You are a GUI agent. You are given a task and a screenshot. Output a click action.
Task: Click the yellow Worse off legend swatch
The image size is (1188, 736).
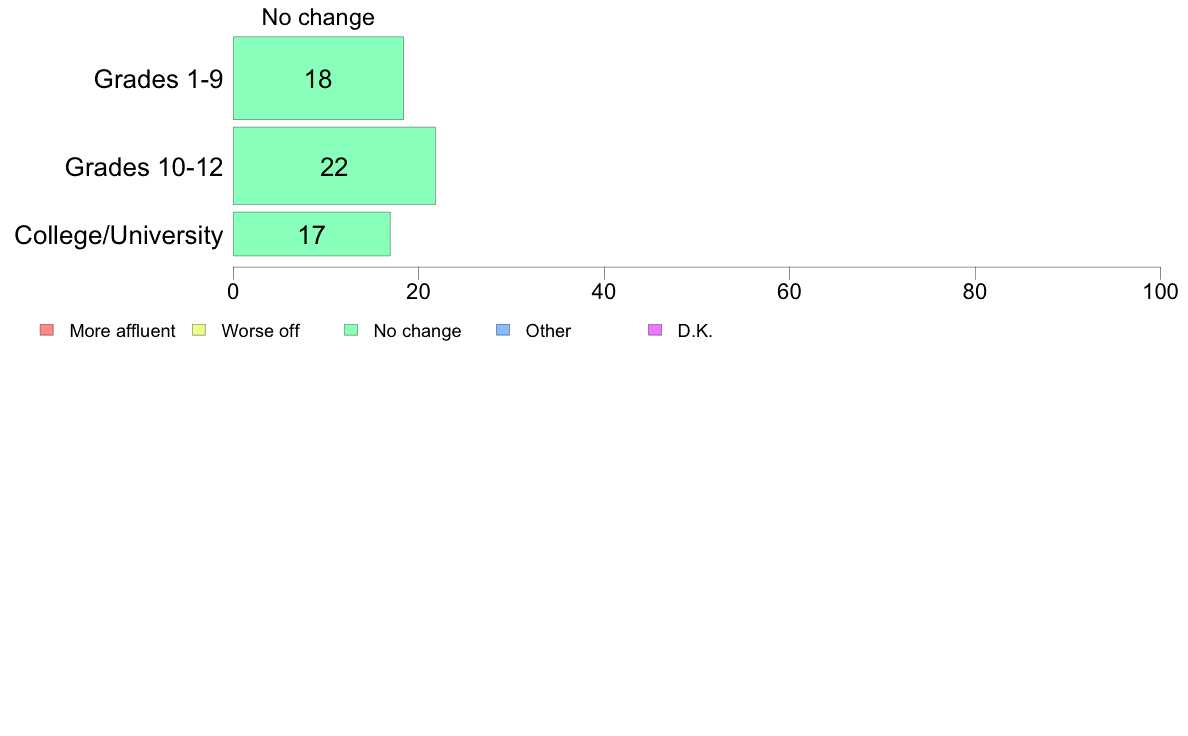[x=199, y=330]
